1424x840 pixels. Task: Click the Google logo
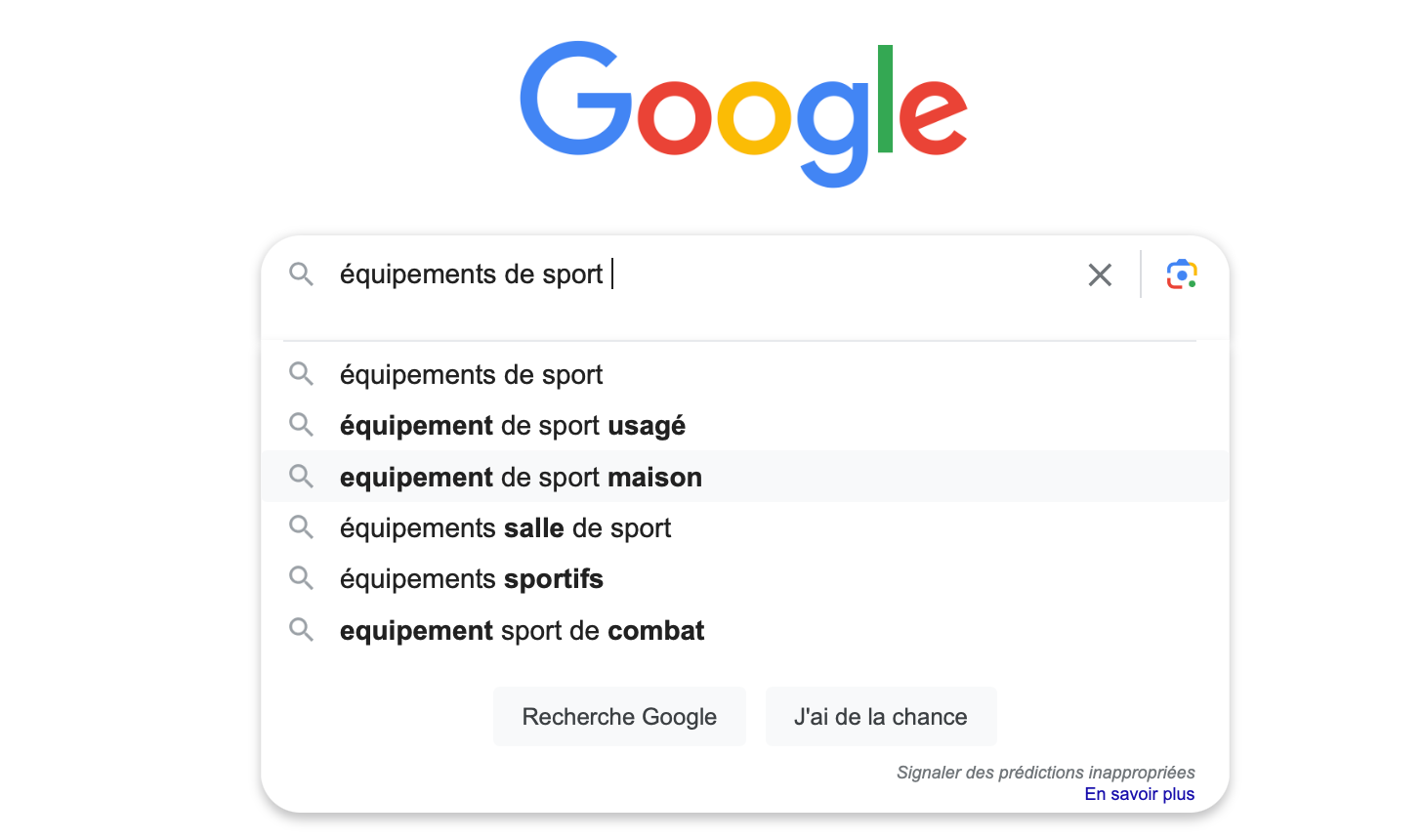[x=743, y=113]
